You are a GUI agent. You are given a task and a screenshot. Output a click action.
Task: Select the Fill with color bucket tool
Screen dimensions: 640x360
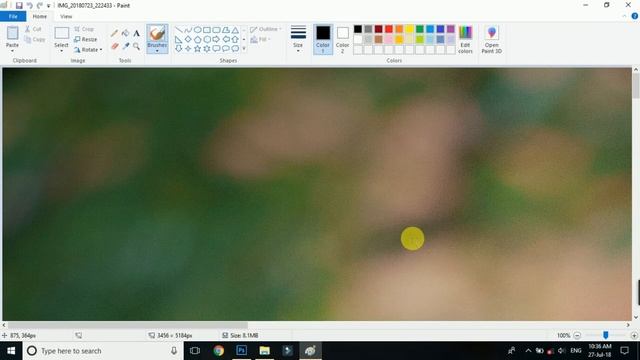click(126, 33)
